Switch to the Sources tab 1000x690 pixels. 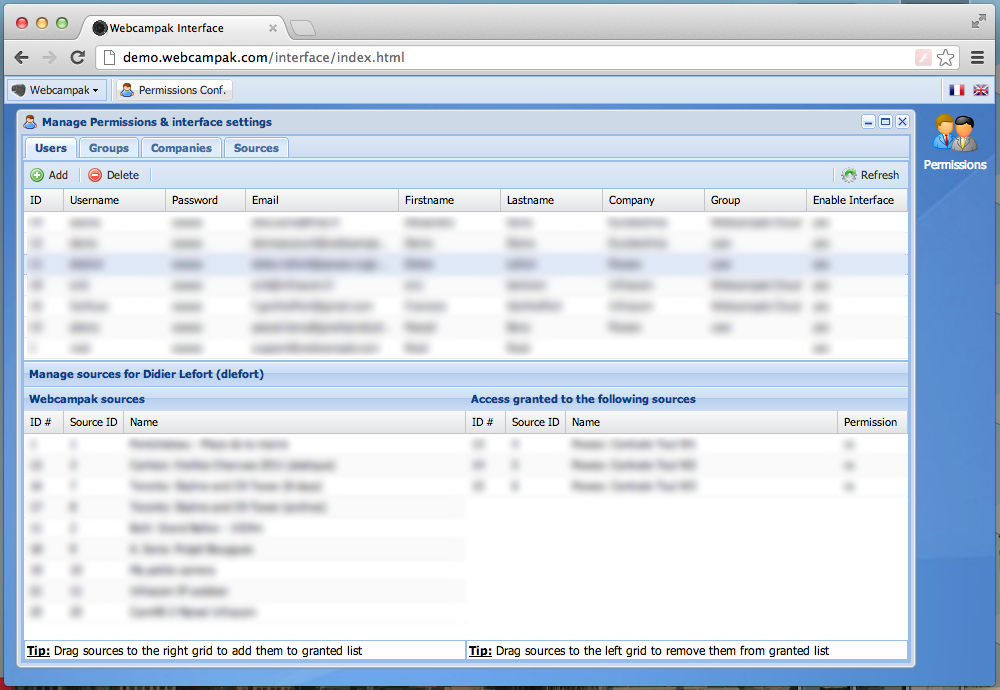(x=256, y=148)
